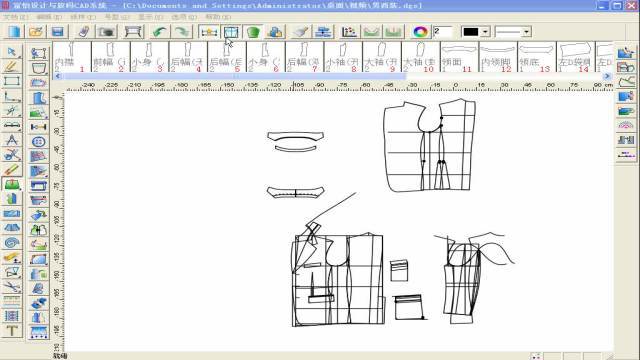Toggle the yellow star seam-line display button
The width and height of the screenshot is (640, 360).
(x=209, y=32)
